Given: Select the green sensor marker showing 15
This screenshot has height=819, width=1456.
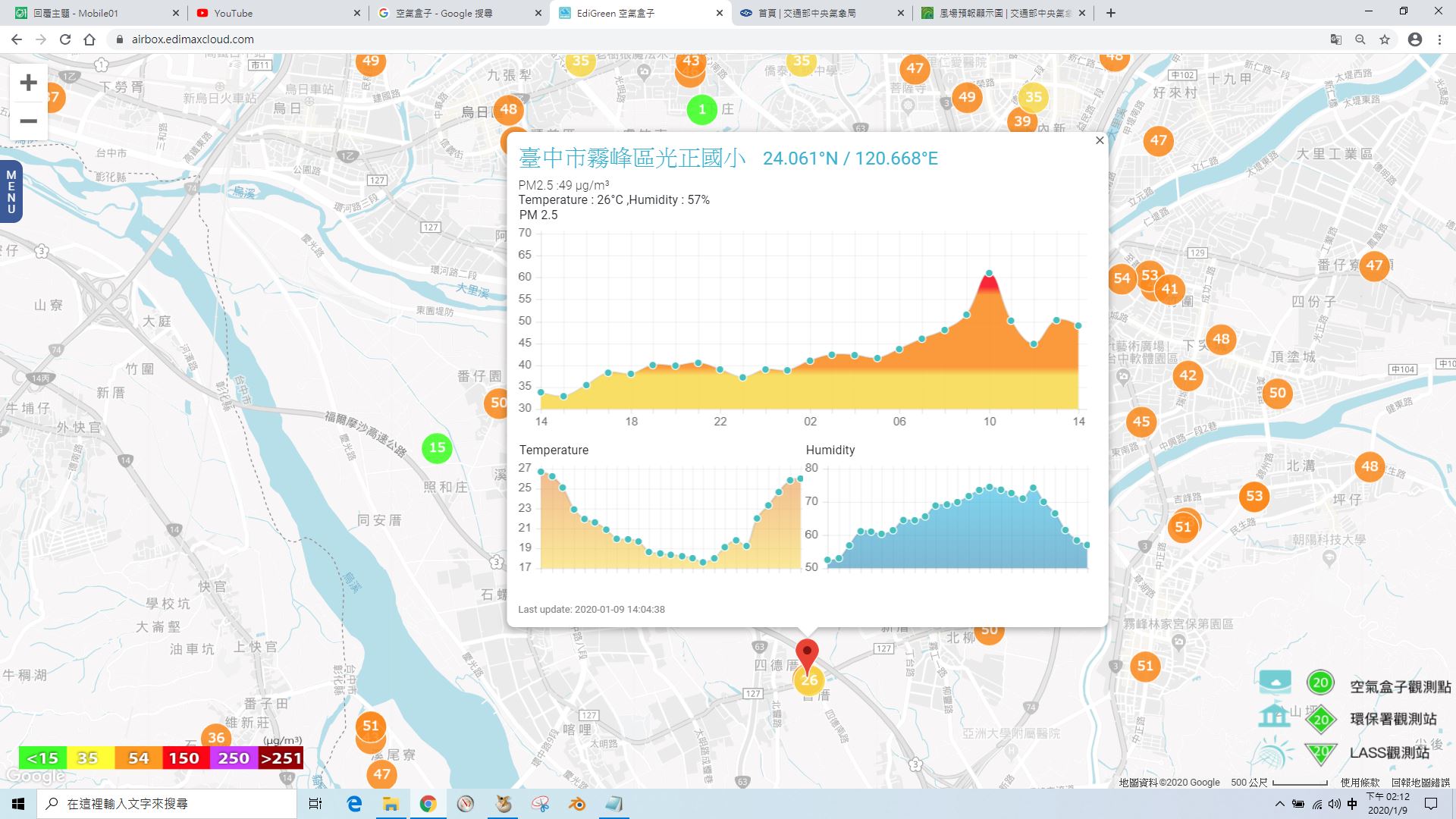Looking at the screenshot, I should click(x=437, y=447).
